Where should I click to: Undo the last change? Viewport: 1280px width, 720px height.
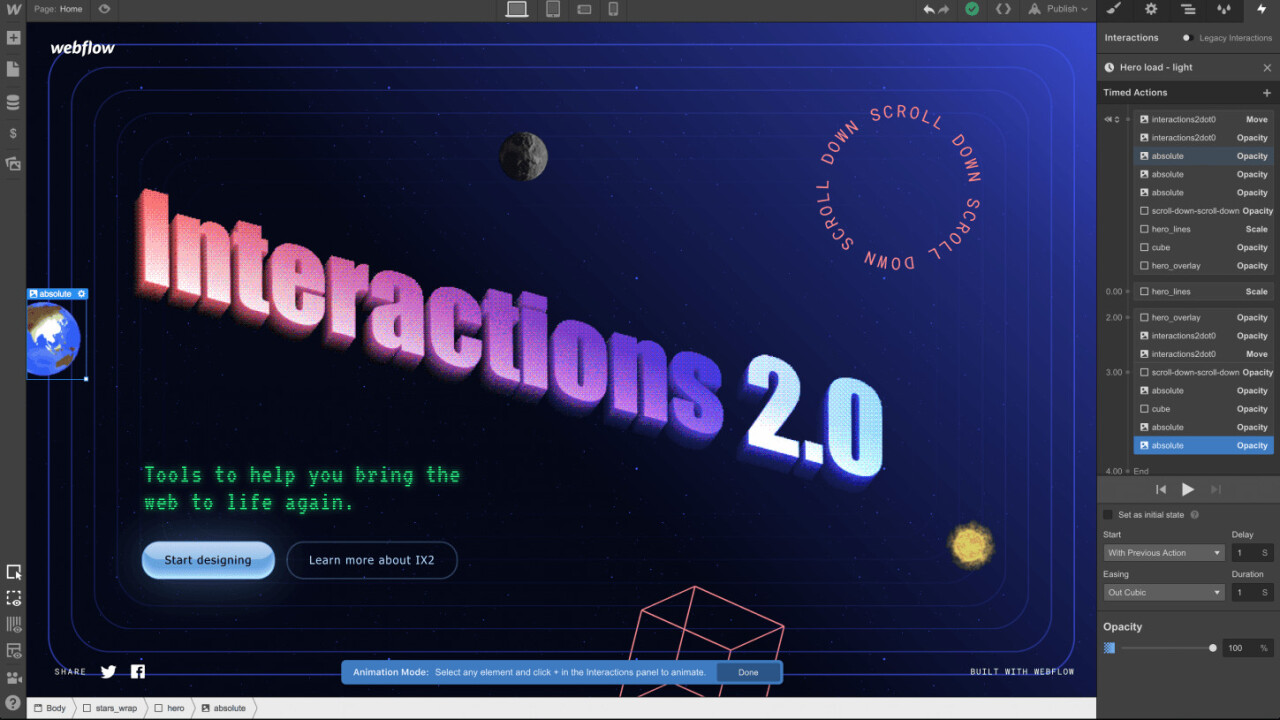tap(929, 9)
